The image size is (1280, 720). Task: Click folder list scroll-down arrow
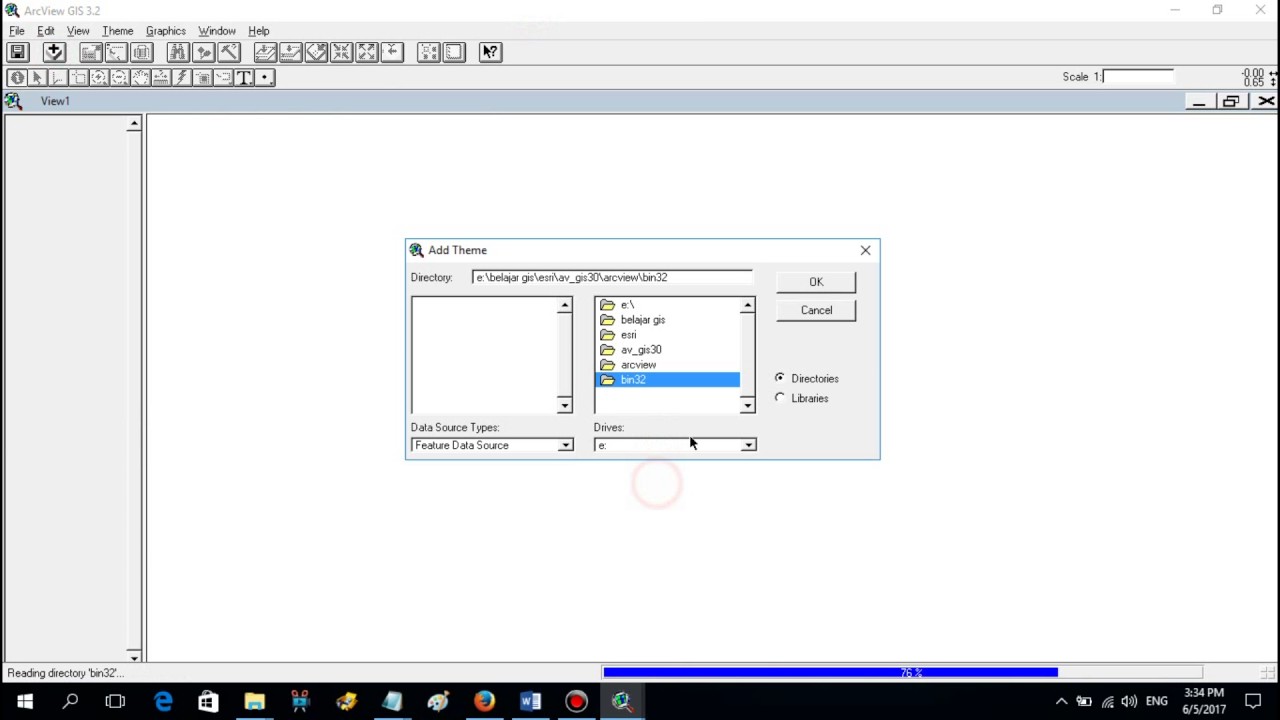(x=748, y=405)
